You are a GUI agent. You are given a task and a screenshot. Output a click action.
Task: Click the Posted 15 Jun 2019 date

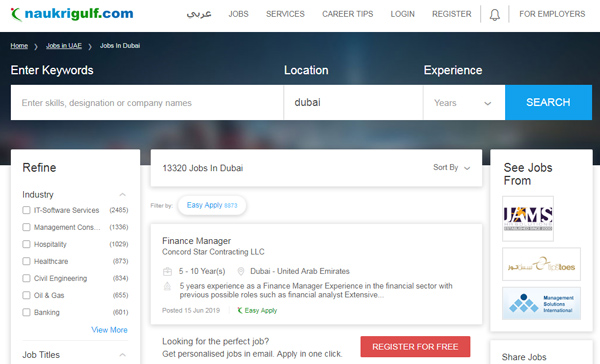point(191,310)
